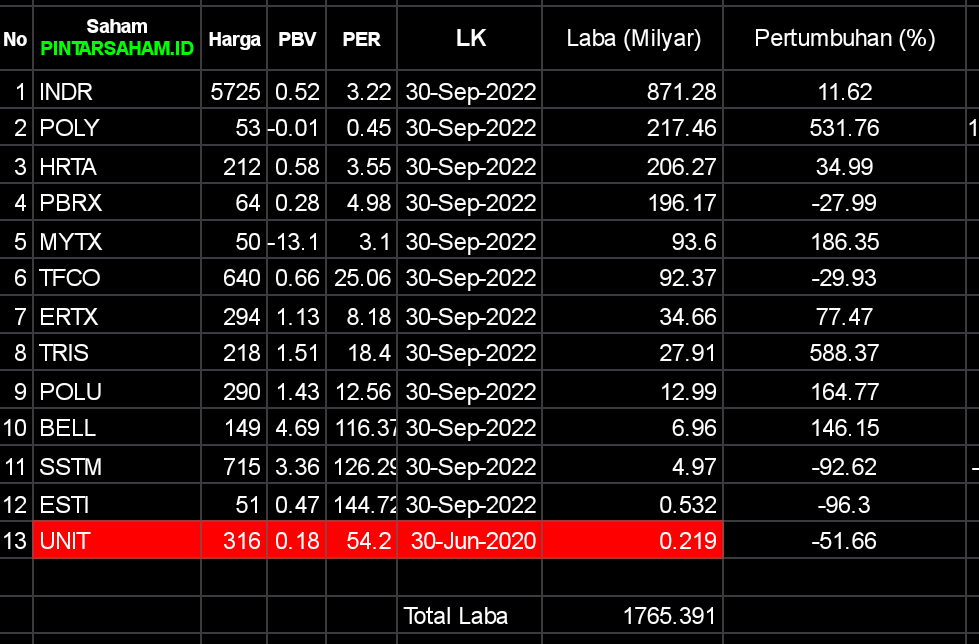Click the PER column header
This screenshot has width=979, height=644.
[x=361, y=40]
